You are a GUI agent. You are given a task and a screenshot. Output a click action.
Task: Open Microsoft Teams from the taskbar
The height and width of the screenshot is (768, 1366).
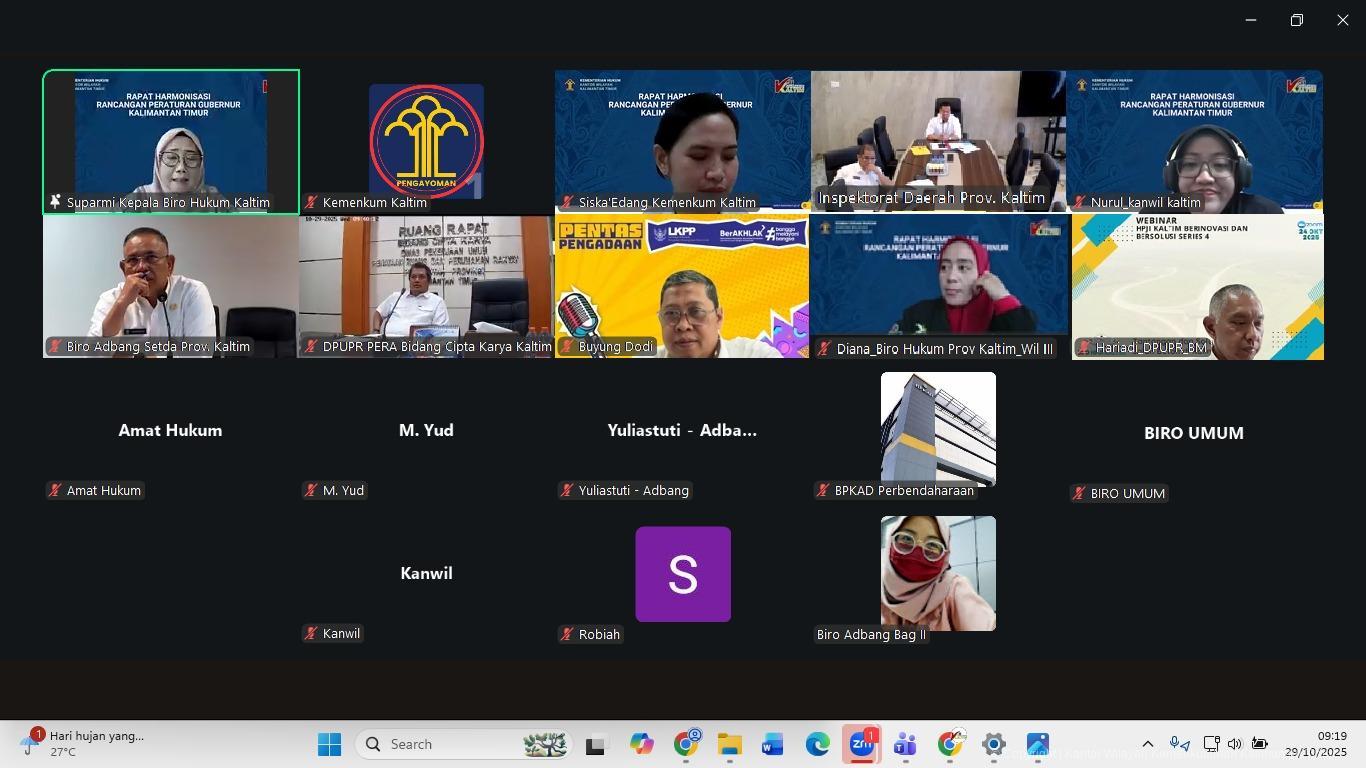point(906,745)
